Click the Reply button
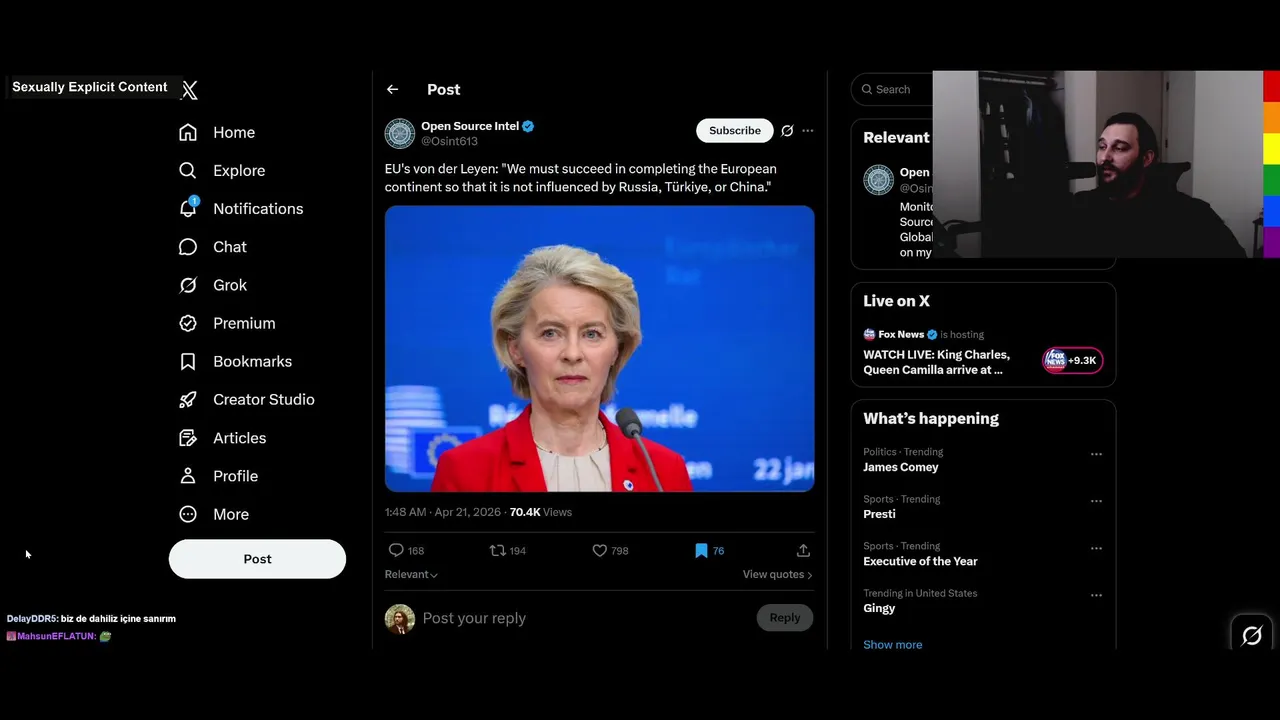Screen dimensions: 1280x720 [x=785, y=618]
